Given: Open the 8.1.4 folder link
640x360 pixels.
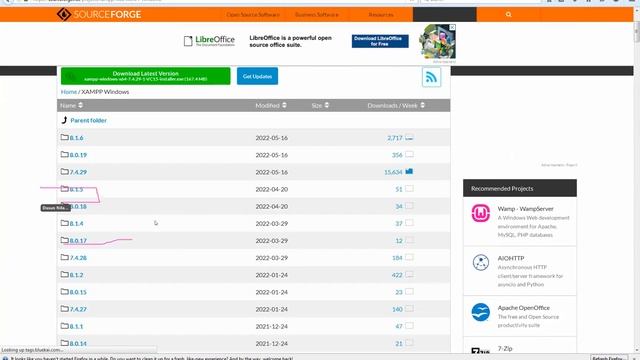Looking at the screenshot, I should tap(76, 224).
